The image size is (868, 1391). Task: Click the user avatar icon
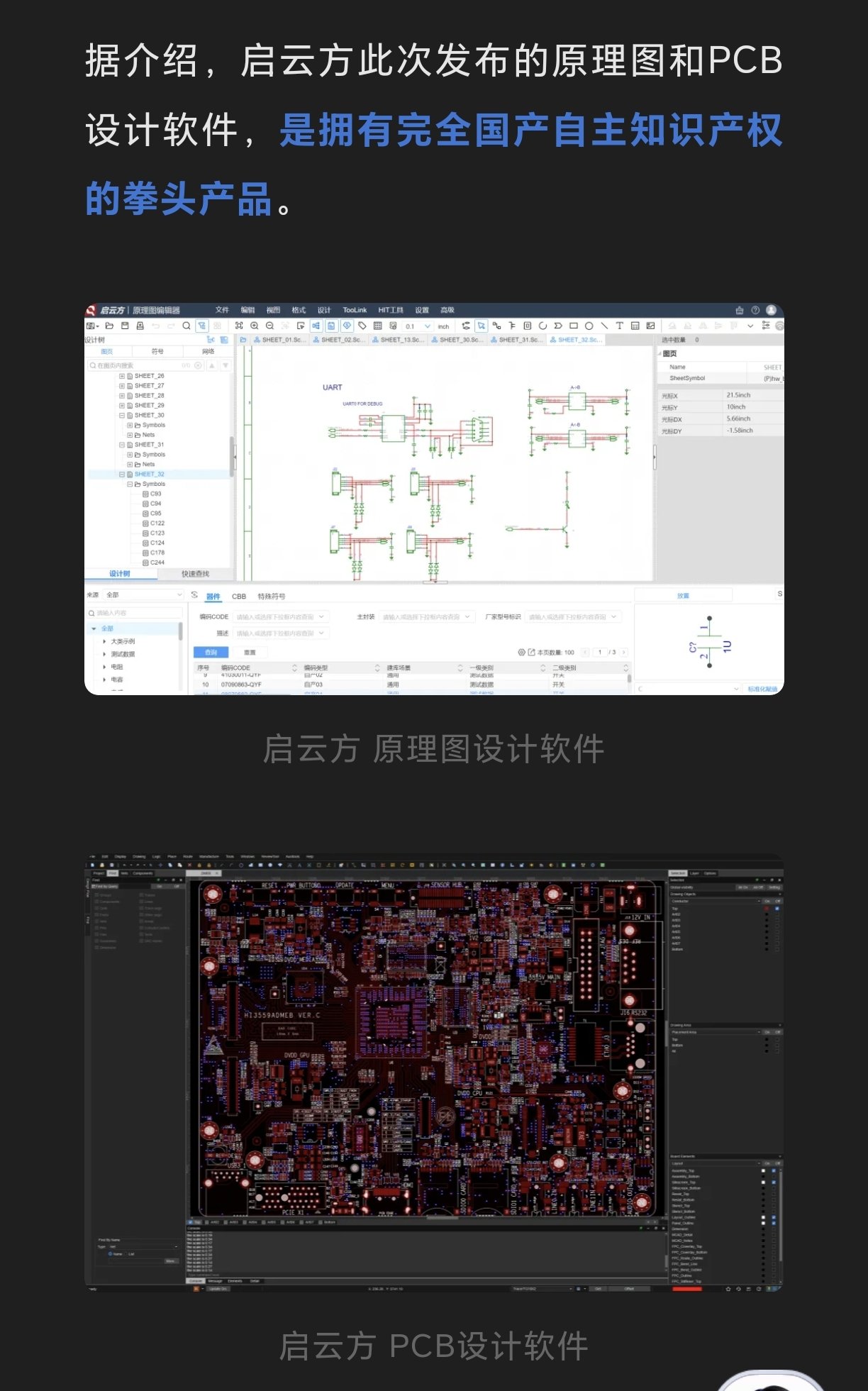pyautogui.click(x=771, y=310)
